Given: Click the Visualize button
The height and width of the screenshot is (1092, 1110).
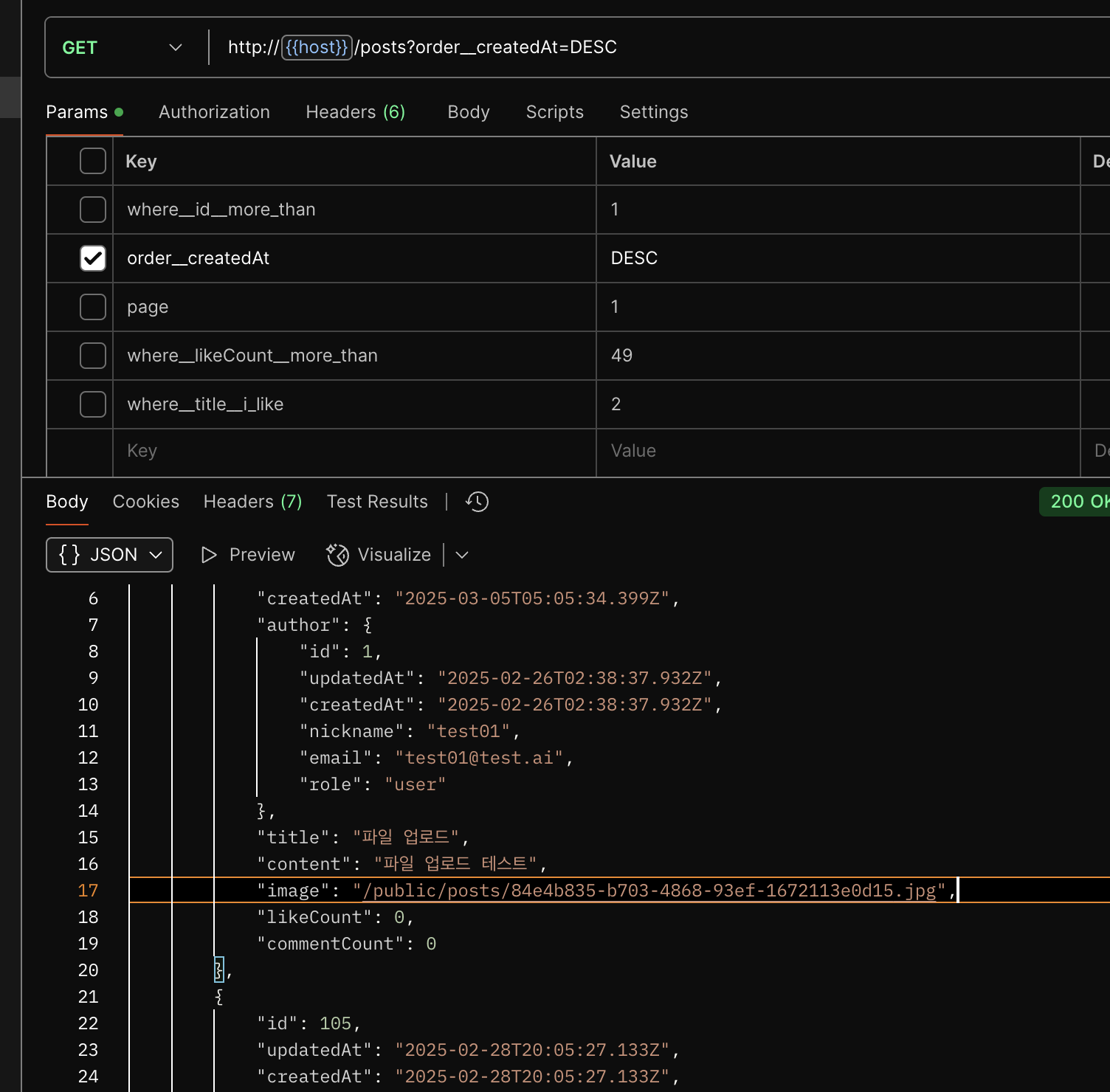Looking at the screenshot, I should pyautogui.click(x=379, y=555).
